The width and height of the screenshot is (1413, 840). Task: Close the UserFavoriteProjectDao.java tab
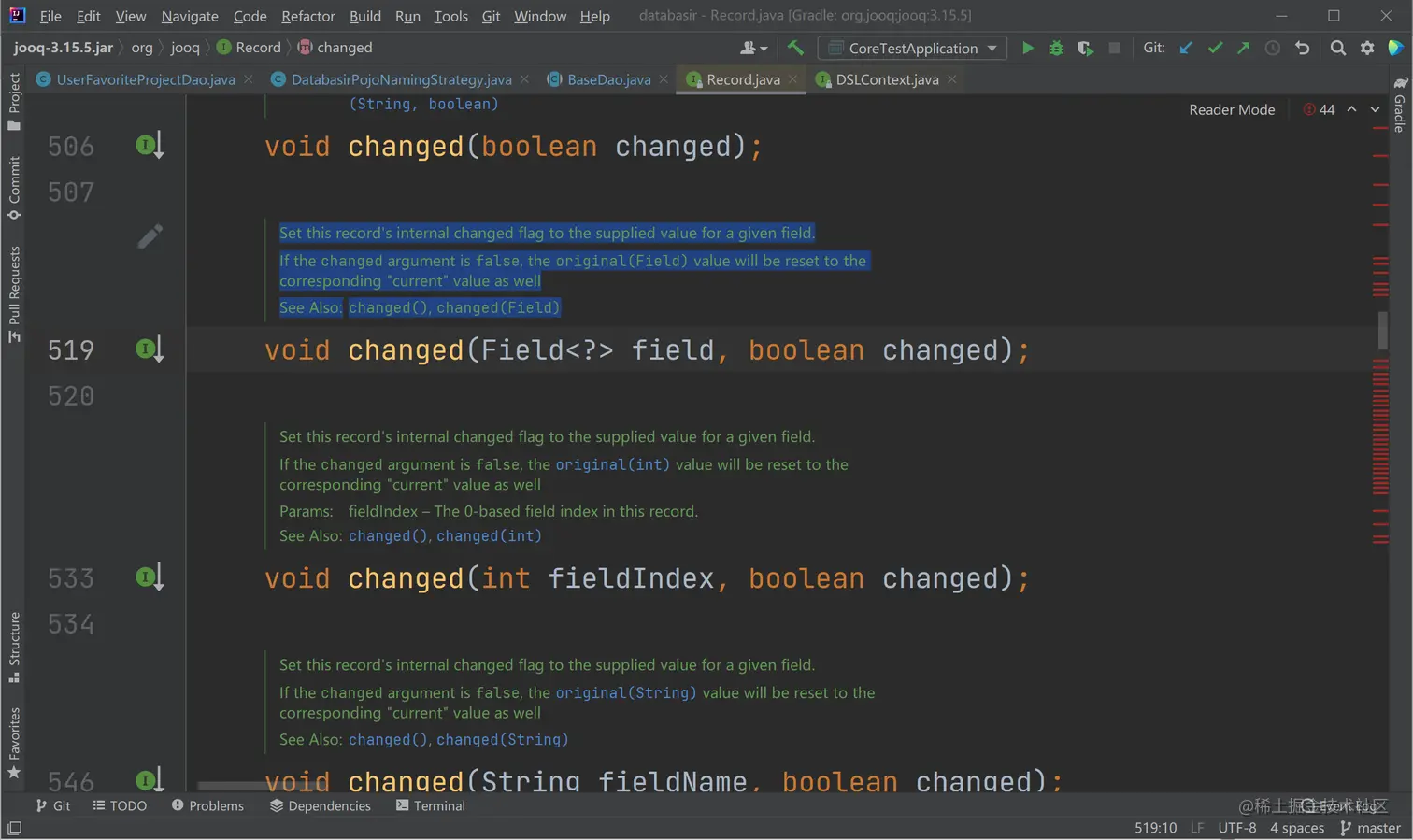pos(249,79)
